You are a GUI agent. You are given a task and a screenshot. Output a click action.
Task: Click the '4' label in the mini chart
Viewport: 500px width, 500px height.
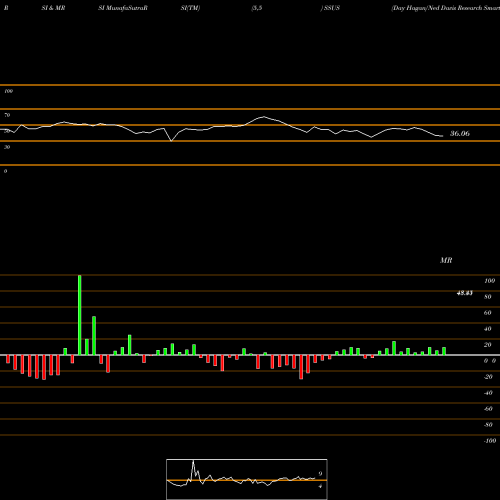click(x=320, y=486)
